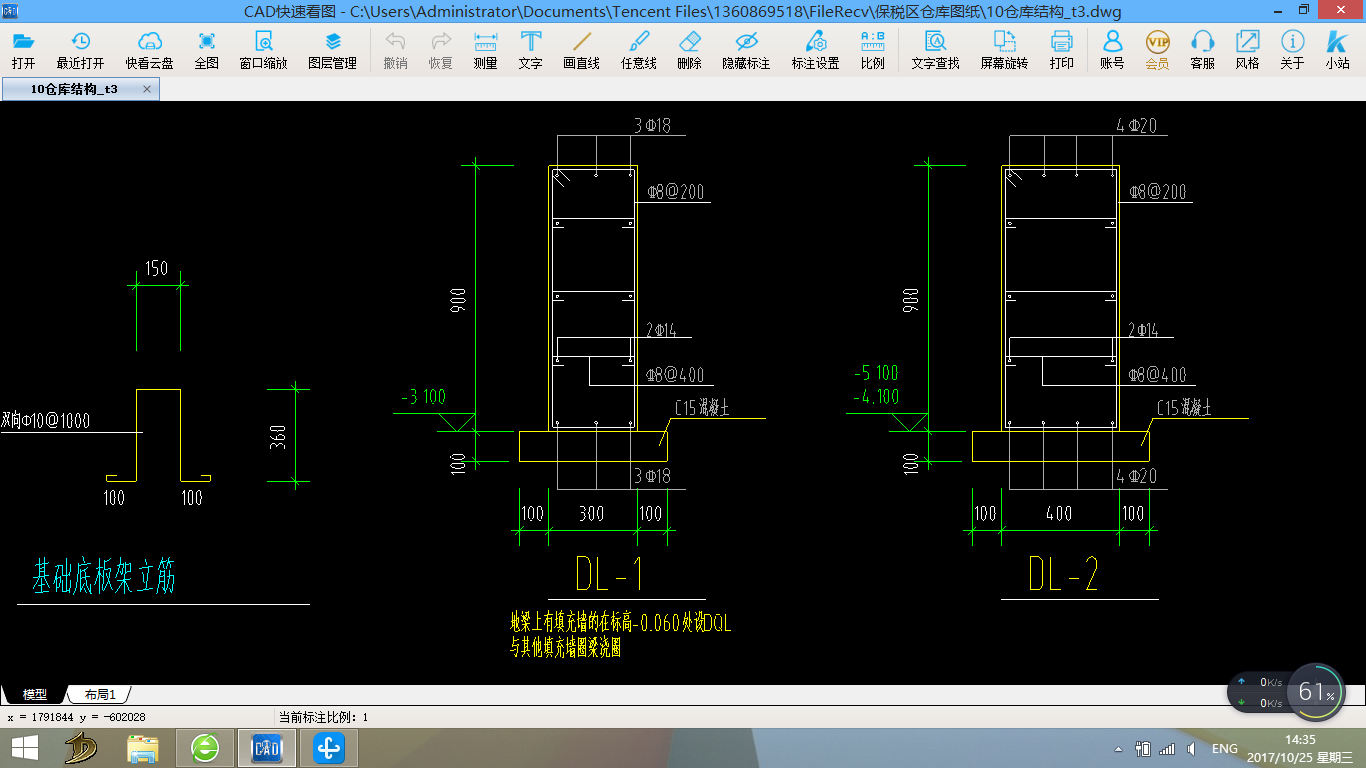The height and width of the screenshot is (768, 1366).
Task: Toggle 隐藏标注 hide annotations
Action: (746, 50)
